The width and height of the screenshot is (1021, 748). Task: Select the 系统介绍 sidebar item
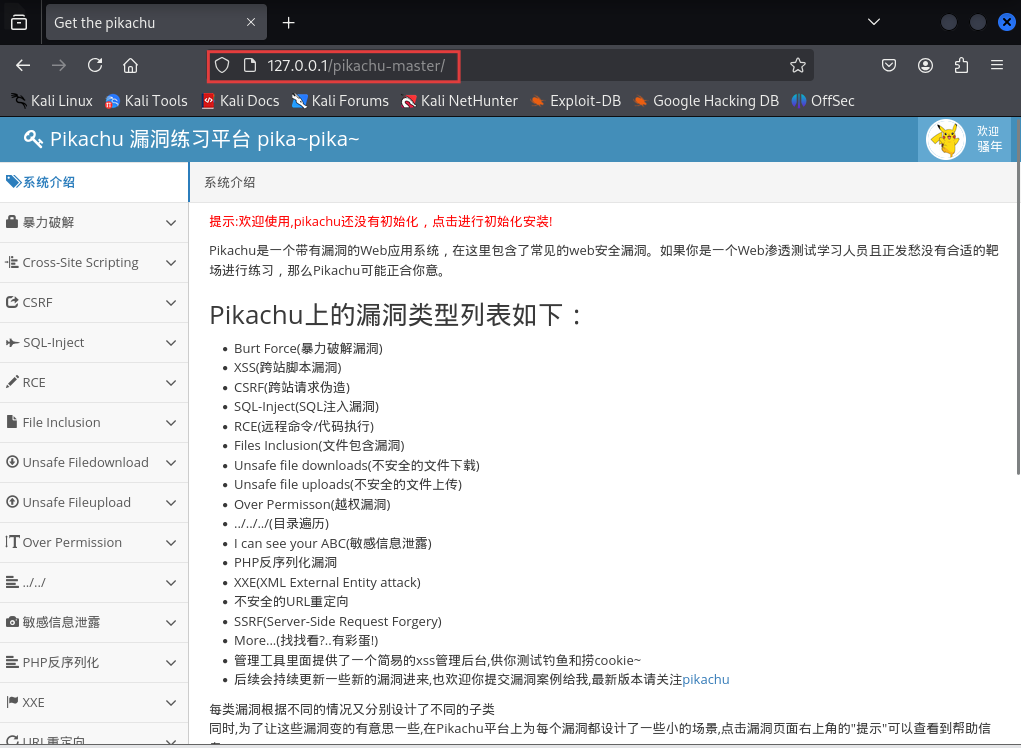point(94,182)
